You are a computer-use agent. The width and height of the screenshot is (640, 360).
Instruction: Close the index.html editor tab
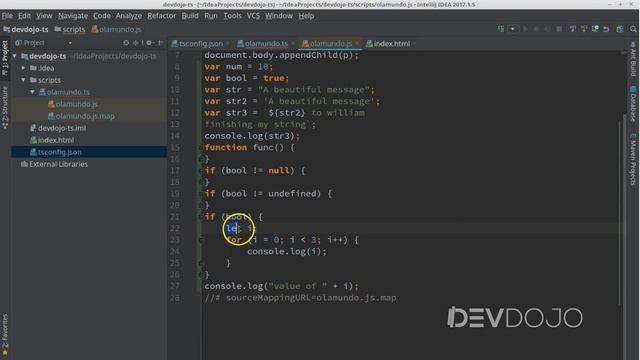click(x=414, y=44)
